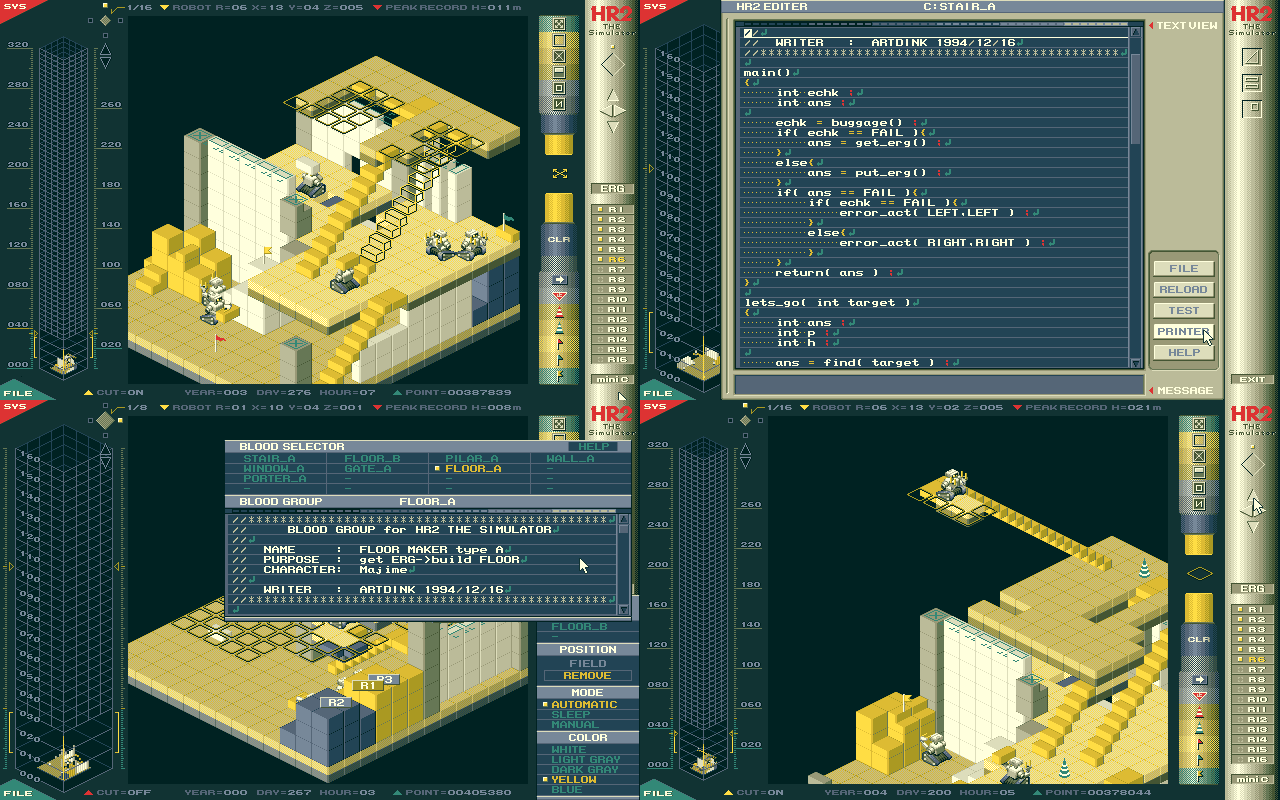1280x800 pixels.
Task: Click the left rotation arrow in top-left view
Action: [x=604, y=111]
